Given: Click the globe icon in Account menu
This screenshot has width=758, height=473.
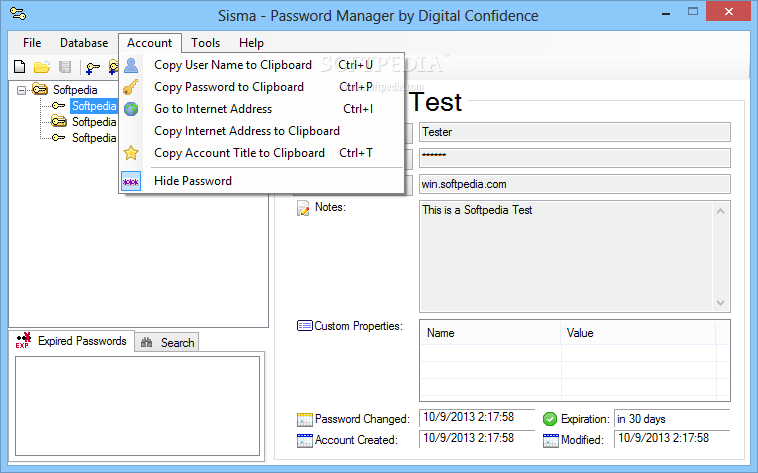Looking at the screenshot, I should tap(131, 109).
